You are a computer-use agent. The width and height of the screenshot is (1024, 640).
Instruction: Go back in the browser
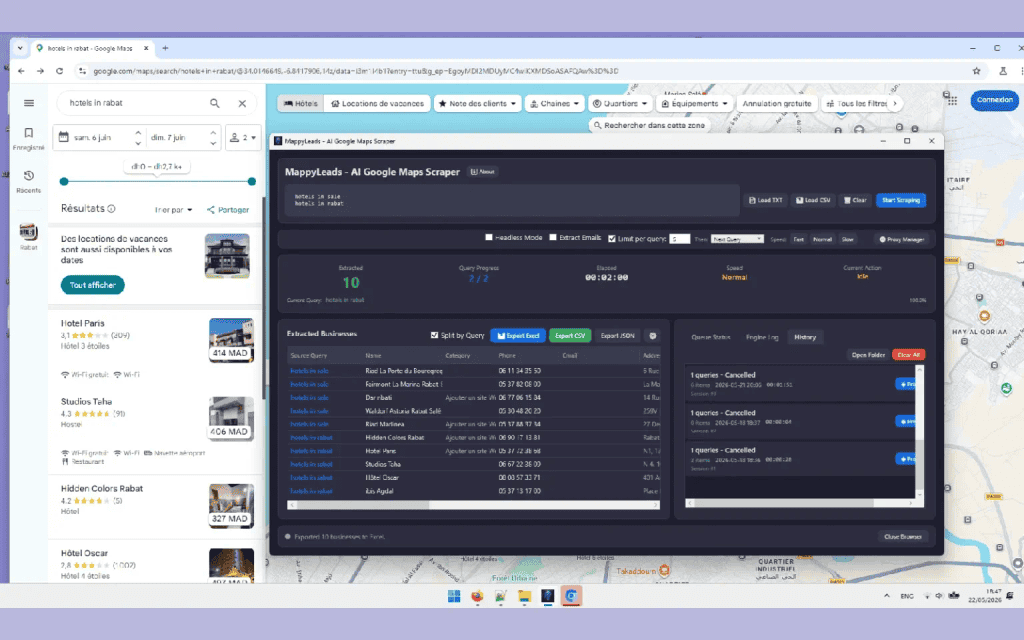coord(22,71)
